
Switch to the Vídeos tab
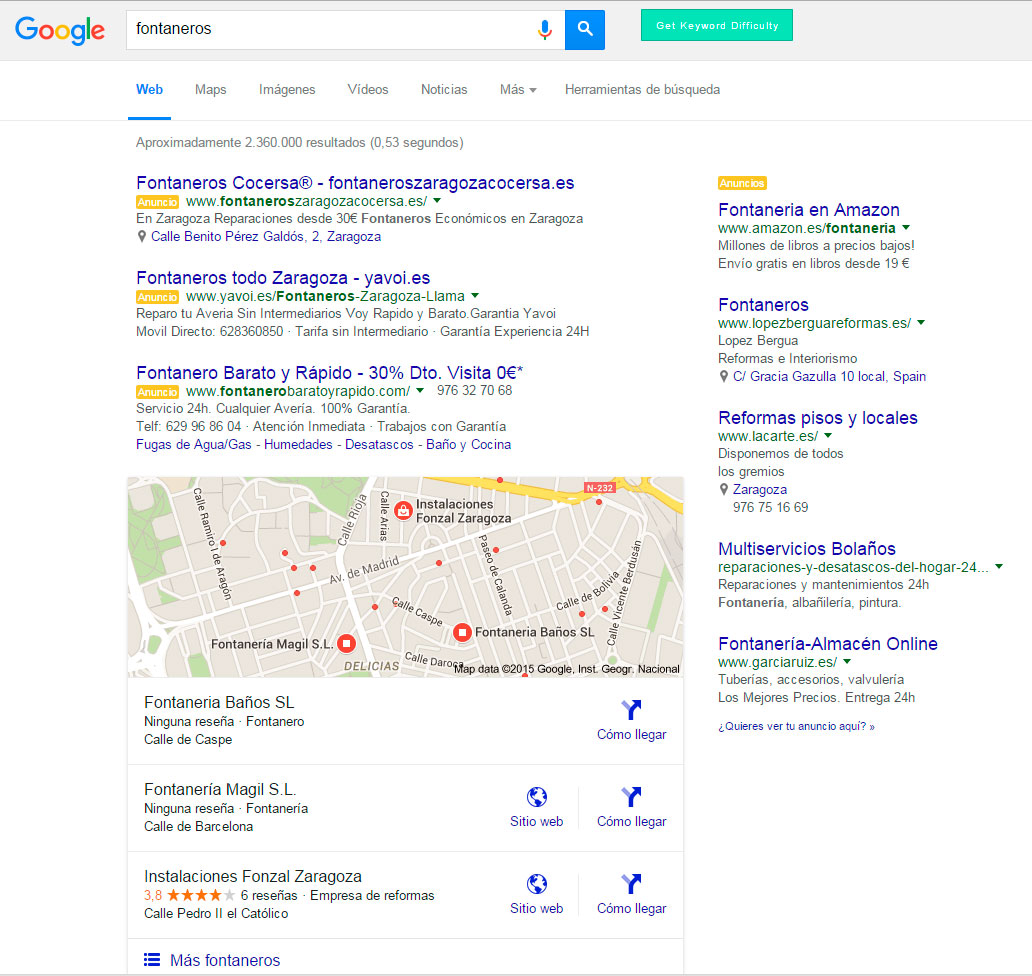[368, 90]
